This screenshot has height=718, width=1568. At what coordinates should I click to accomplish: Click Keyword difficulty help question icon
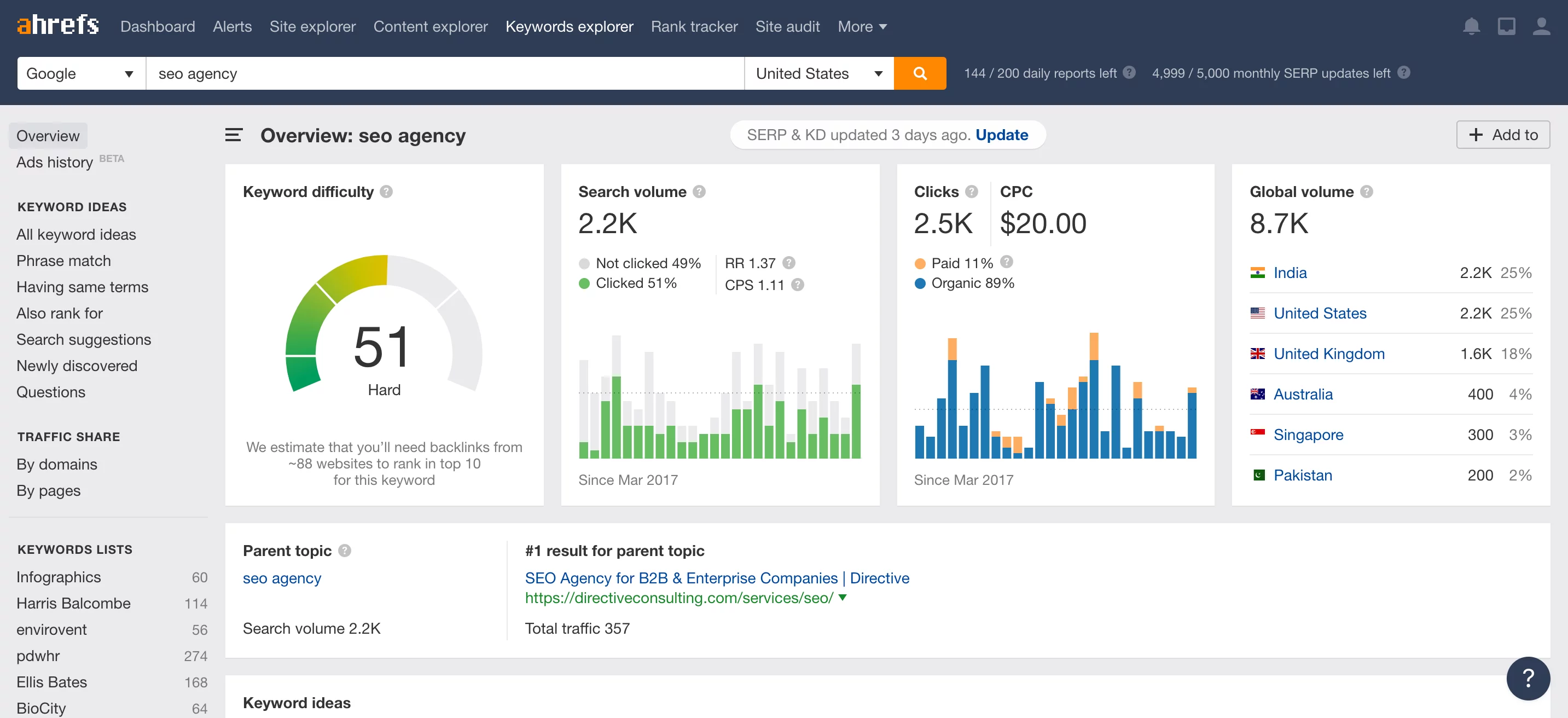(386, 192)
